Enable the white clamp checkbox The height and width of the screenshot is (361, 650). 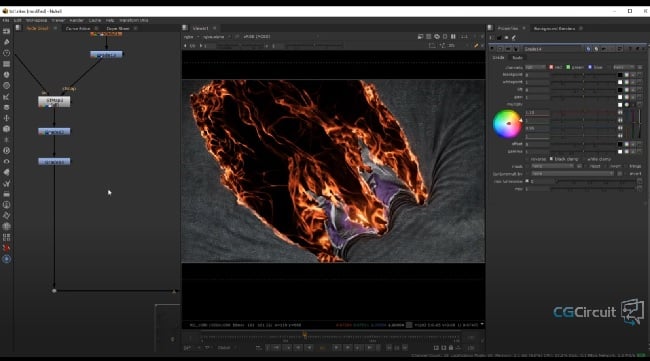(584, 159)
